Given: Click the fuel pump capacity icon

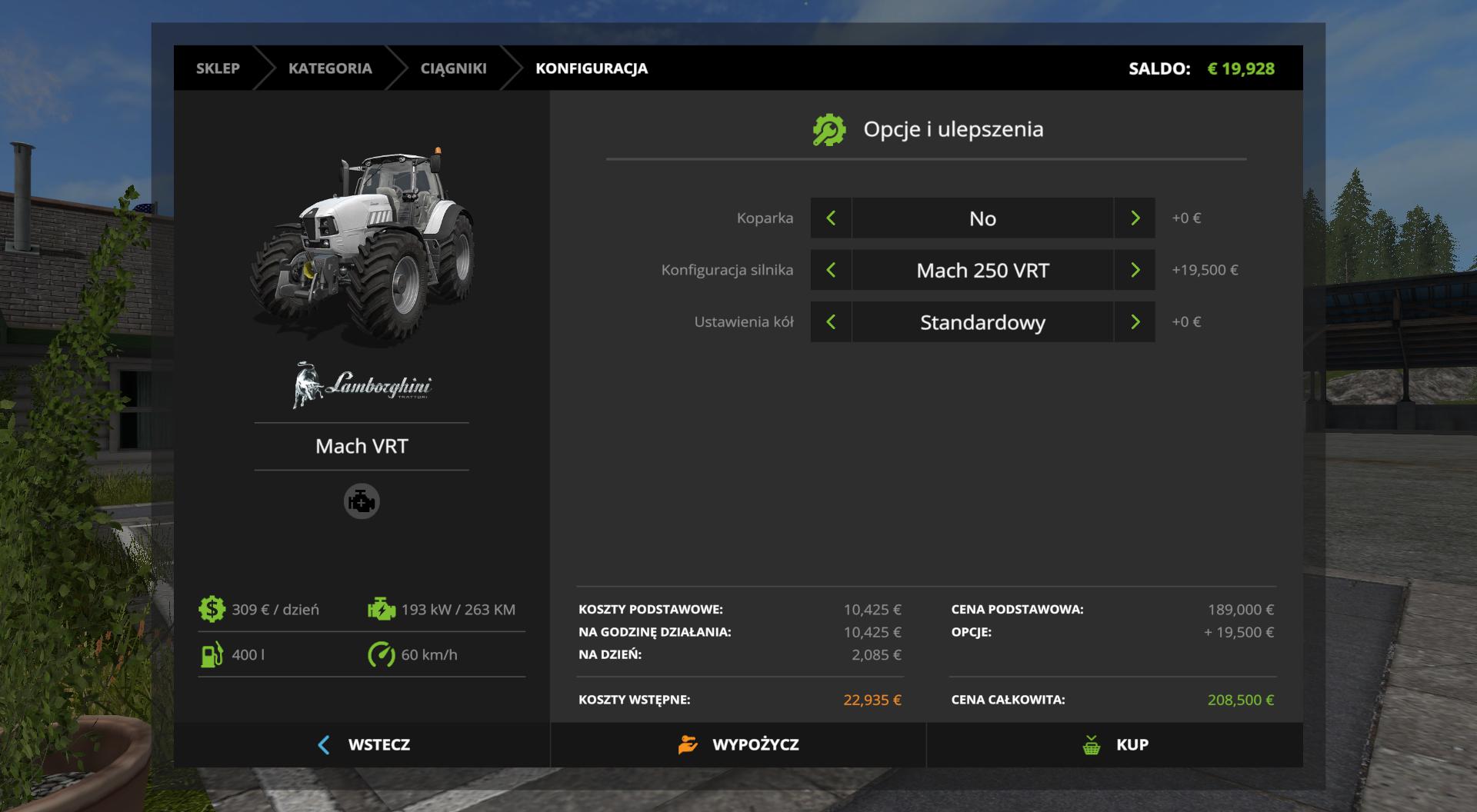Looking at the screenshot, I should point(212,654).
